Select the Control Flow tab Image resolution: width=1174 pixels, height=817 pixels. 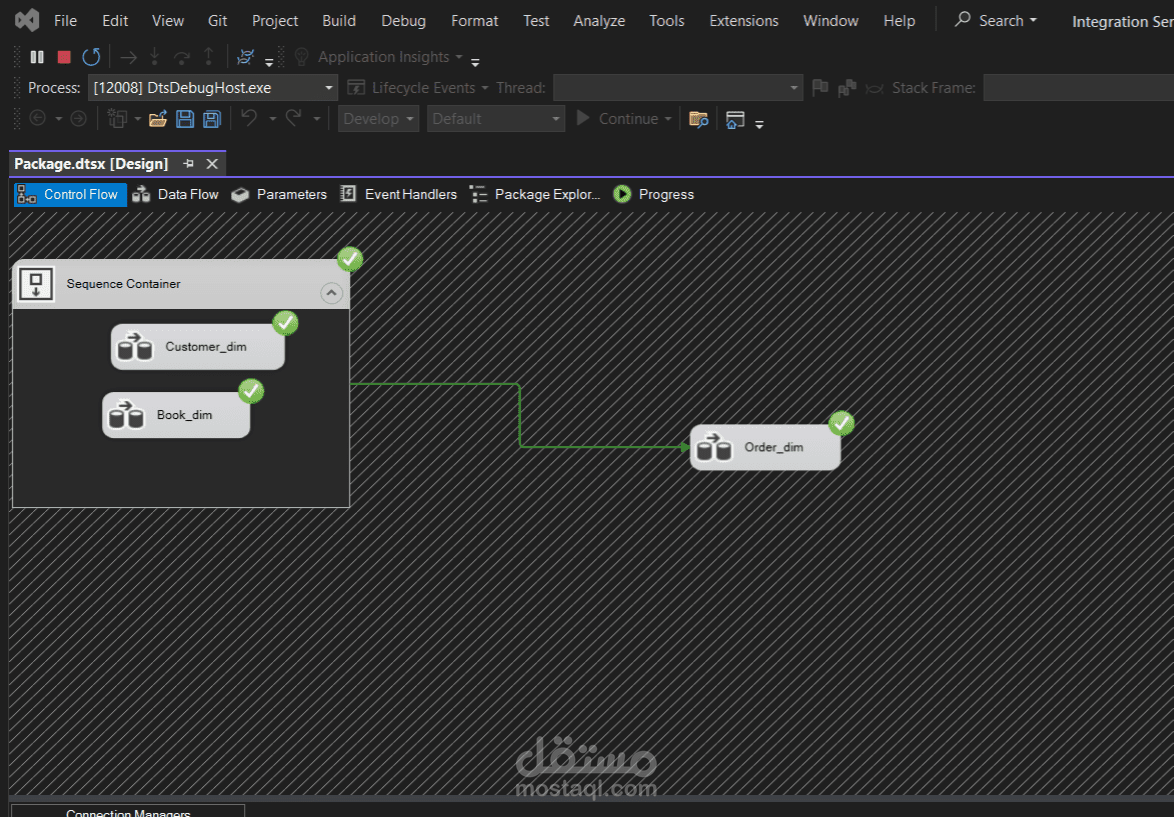pos(70,195)
